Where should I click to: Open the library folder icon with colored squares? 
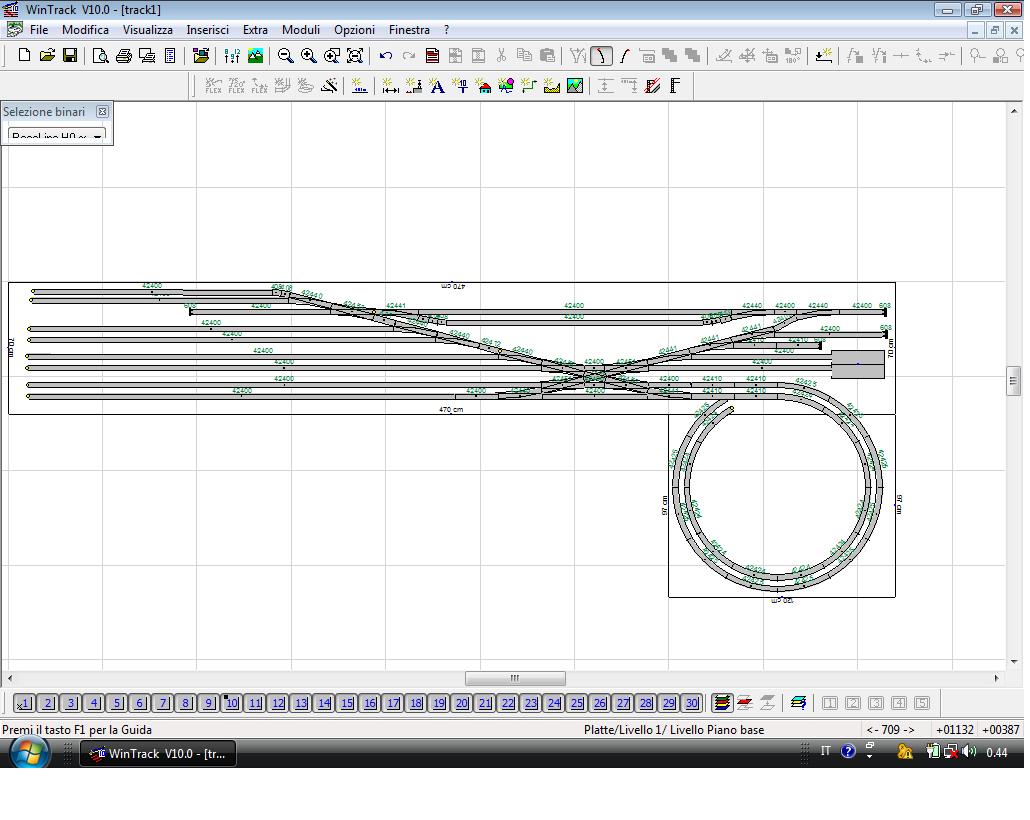(x=201, y=56)
